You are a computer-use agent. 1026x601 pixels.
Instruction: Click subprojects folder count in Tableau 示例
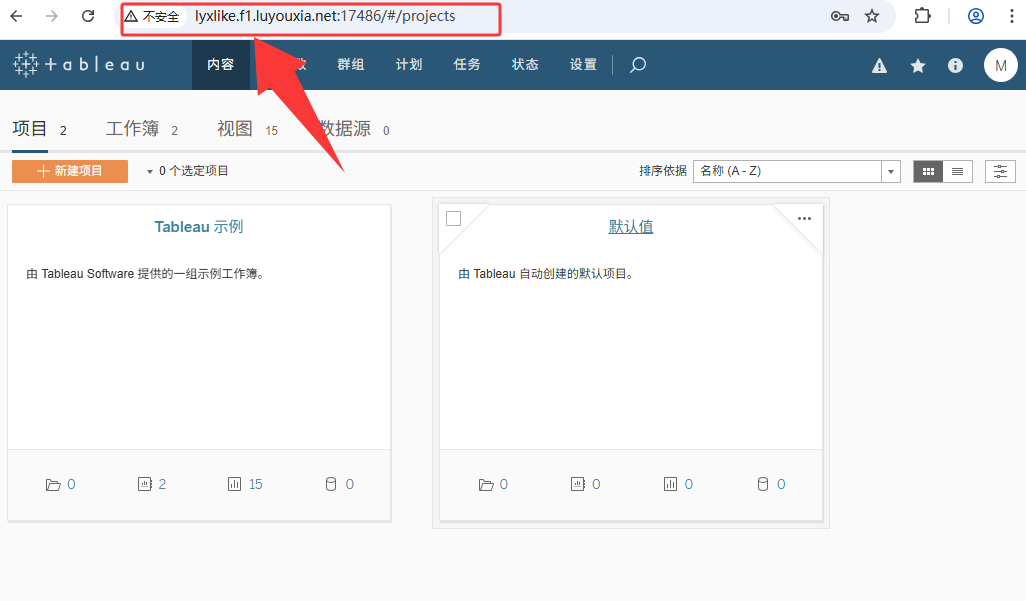pyautogui.click(x=61, y=484)
